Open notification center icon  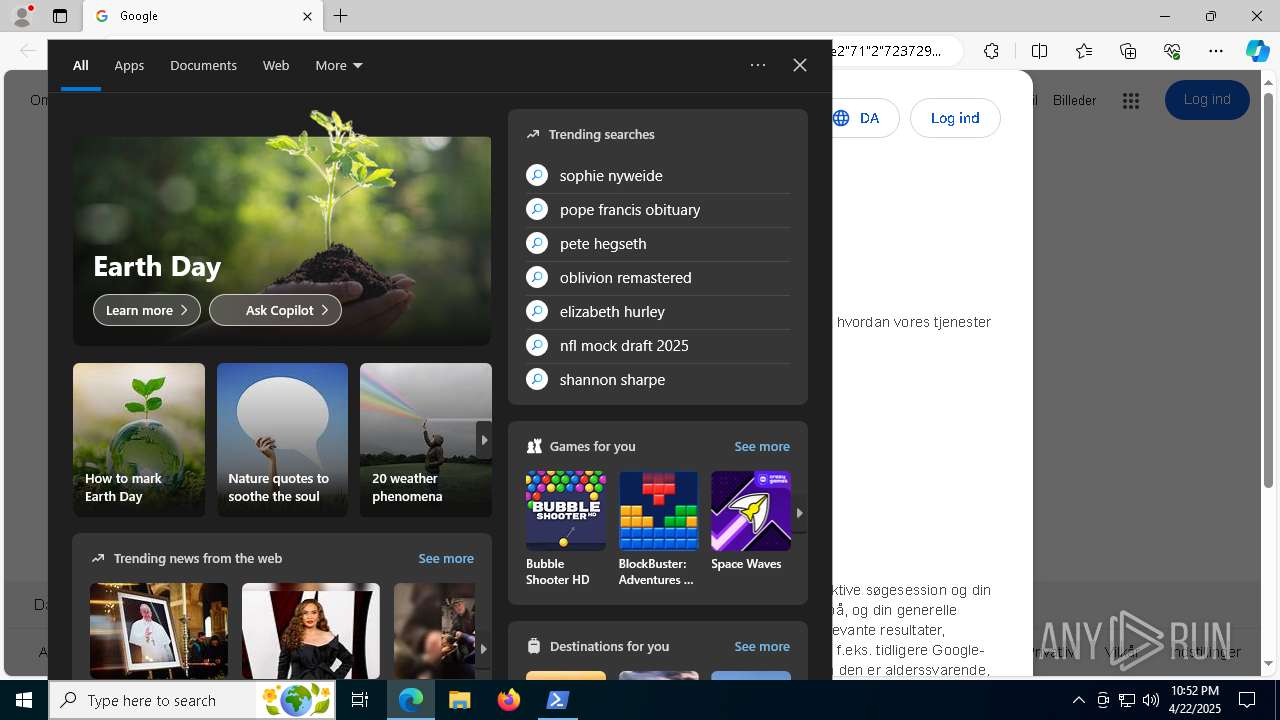[x=1247, y=700]
